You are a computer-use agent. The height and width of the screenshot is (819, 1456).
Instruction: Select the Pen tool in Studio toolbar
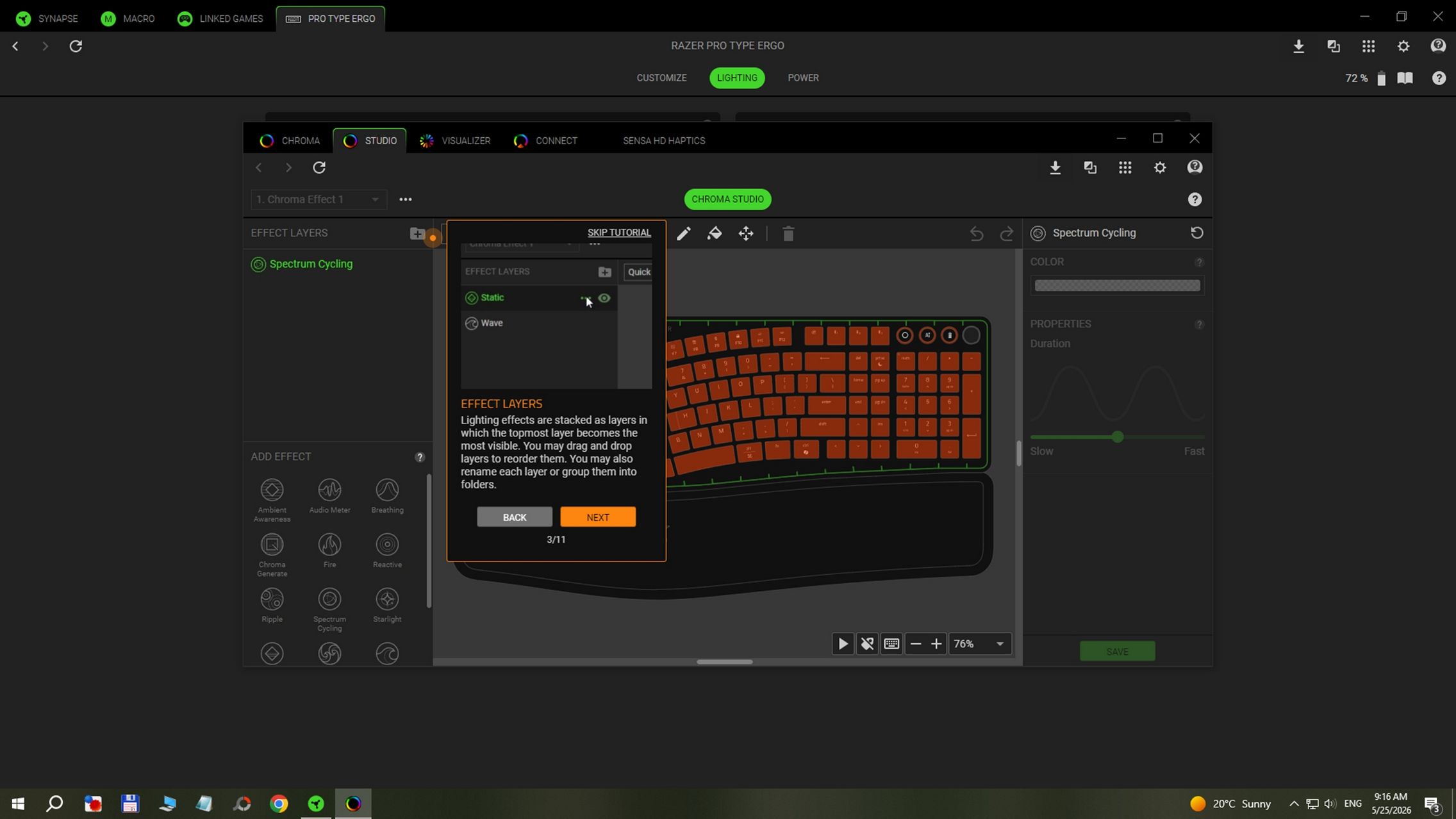coord(684,234)
